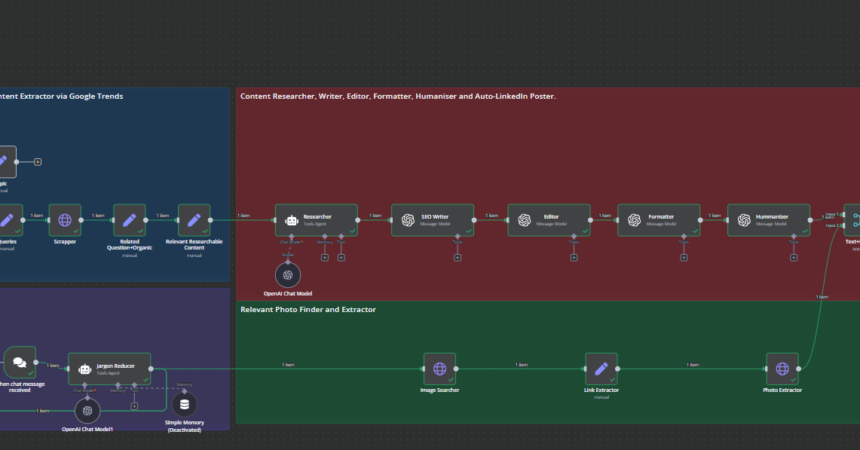This screenshot has width=860, height=450.
Task: Select the Scrapper globe node
Action: point(65,220)
